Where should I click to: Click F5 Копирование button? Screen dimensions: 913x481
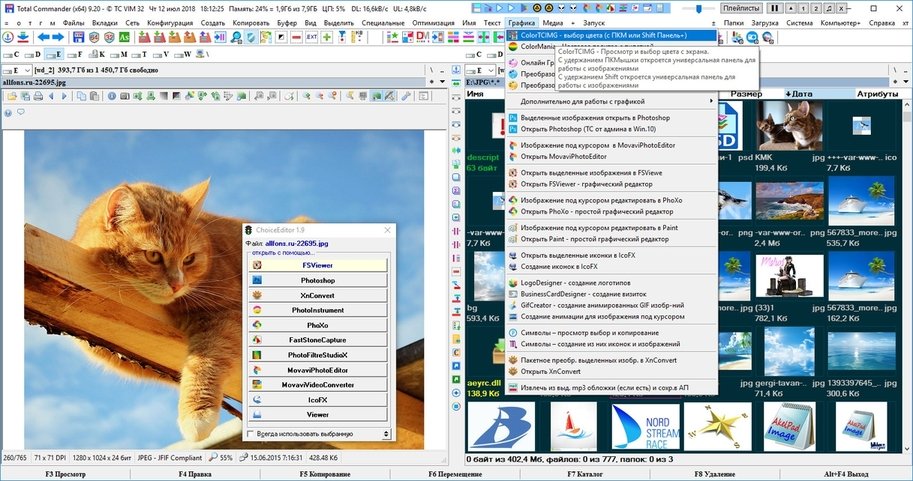[325, 474]
